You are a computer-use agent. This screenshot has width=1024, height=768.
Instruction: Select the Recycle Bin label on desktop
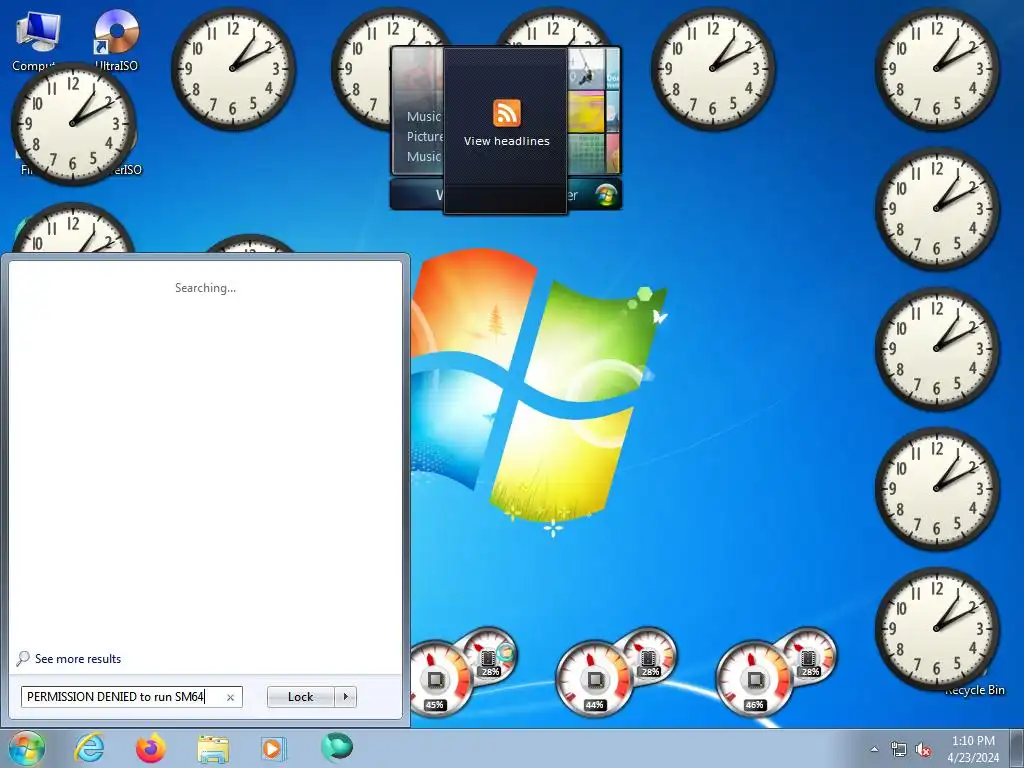(974, 690)
